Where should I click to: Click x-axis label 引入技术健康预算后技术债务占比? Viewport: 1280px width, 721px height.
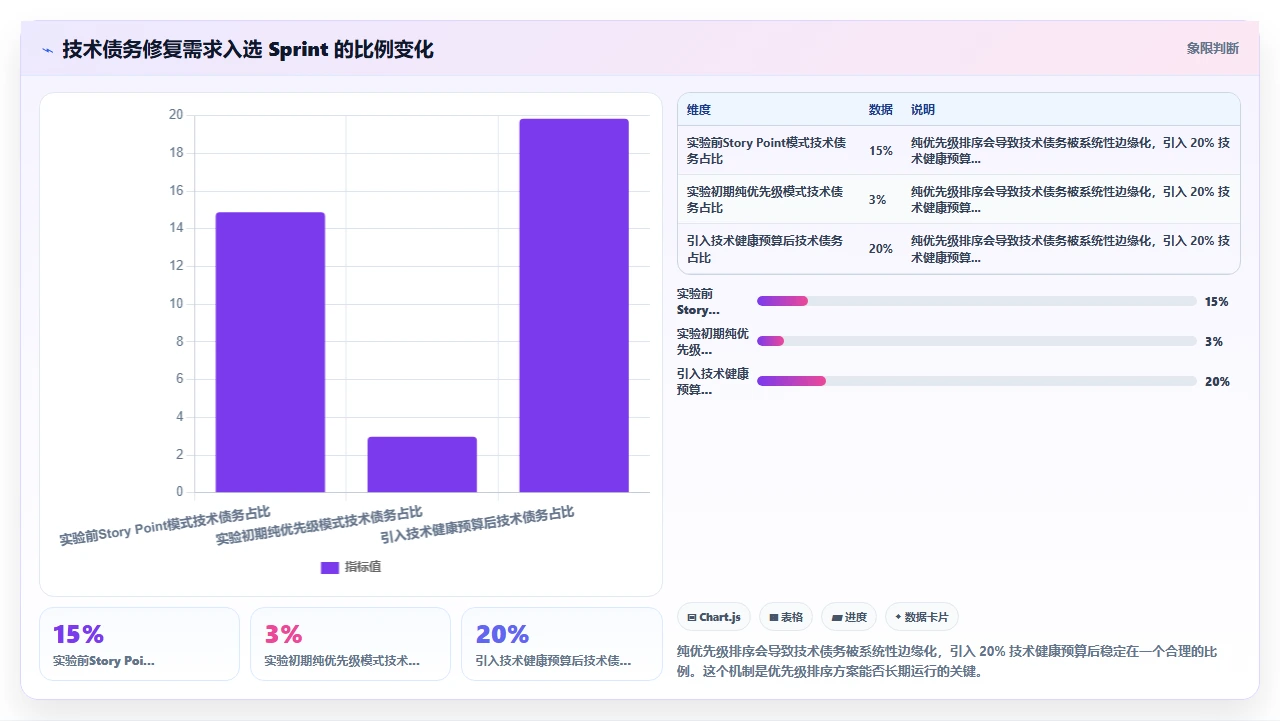477,525
